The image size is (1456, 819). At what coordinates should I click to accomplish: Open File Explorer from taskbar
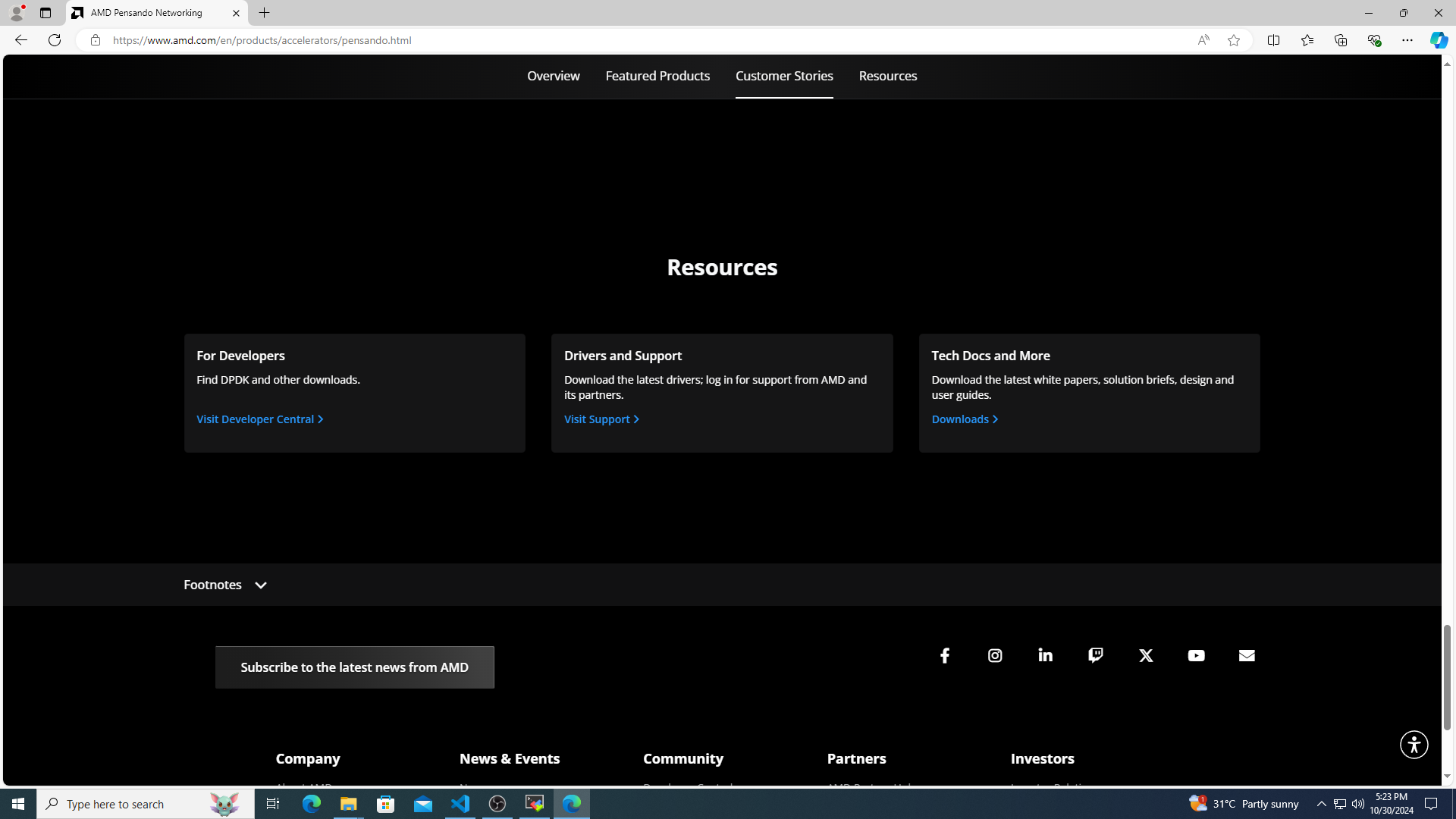click(x=348, y=804)
